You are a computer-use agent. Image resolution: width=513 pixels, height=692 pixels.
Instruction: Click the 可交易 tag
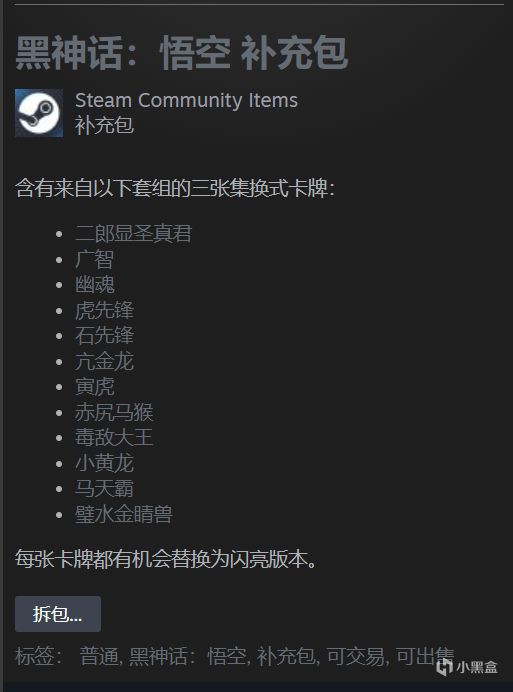(x=356, y=656)
